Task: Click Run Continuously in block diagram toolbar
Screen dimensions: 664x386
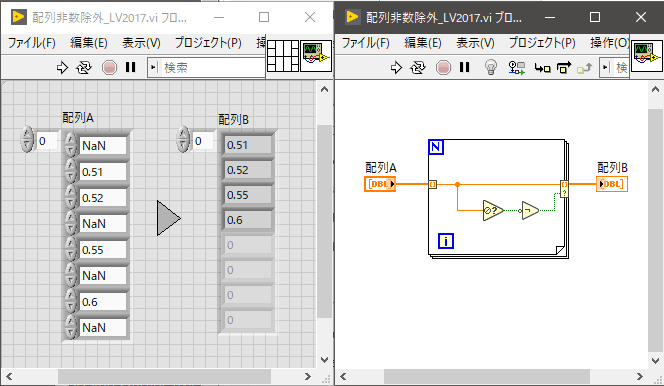Action: click(x=418, y=67)
